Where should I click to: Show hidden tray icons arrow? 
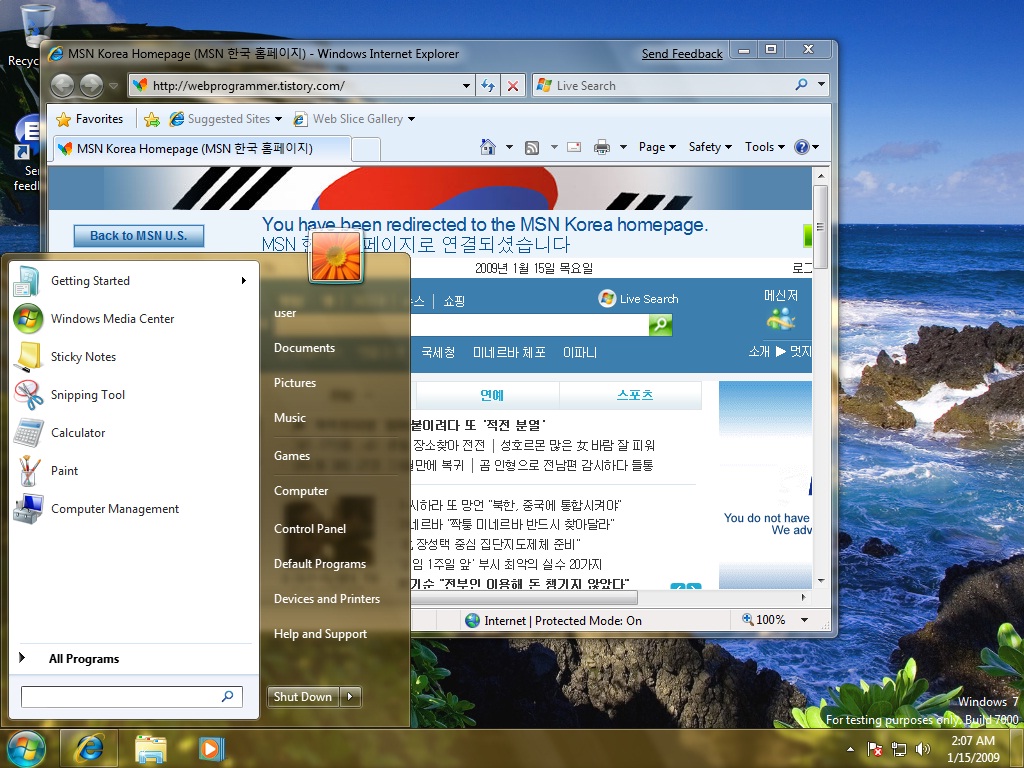click(x=850, y=749)
